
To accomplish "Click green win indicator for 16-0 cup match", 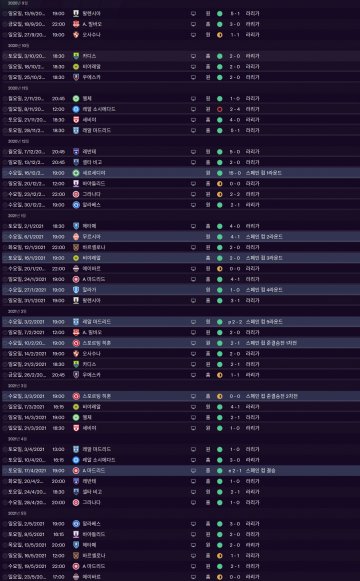I will pyautogui.click(x=220, y=173).
